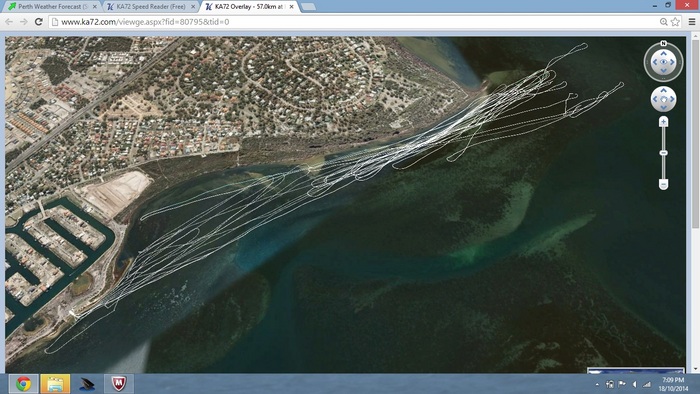The height and width of the screenshot is (394, 700).
Task: Zoom in with the plus button
Action: click(663, 122)
